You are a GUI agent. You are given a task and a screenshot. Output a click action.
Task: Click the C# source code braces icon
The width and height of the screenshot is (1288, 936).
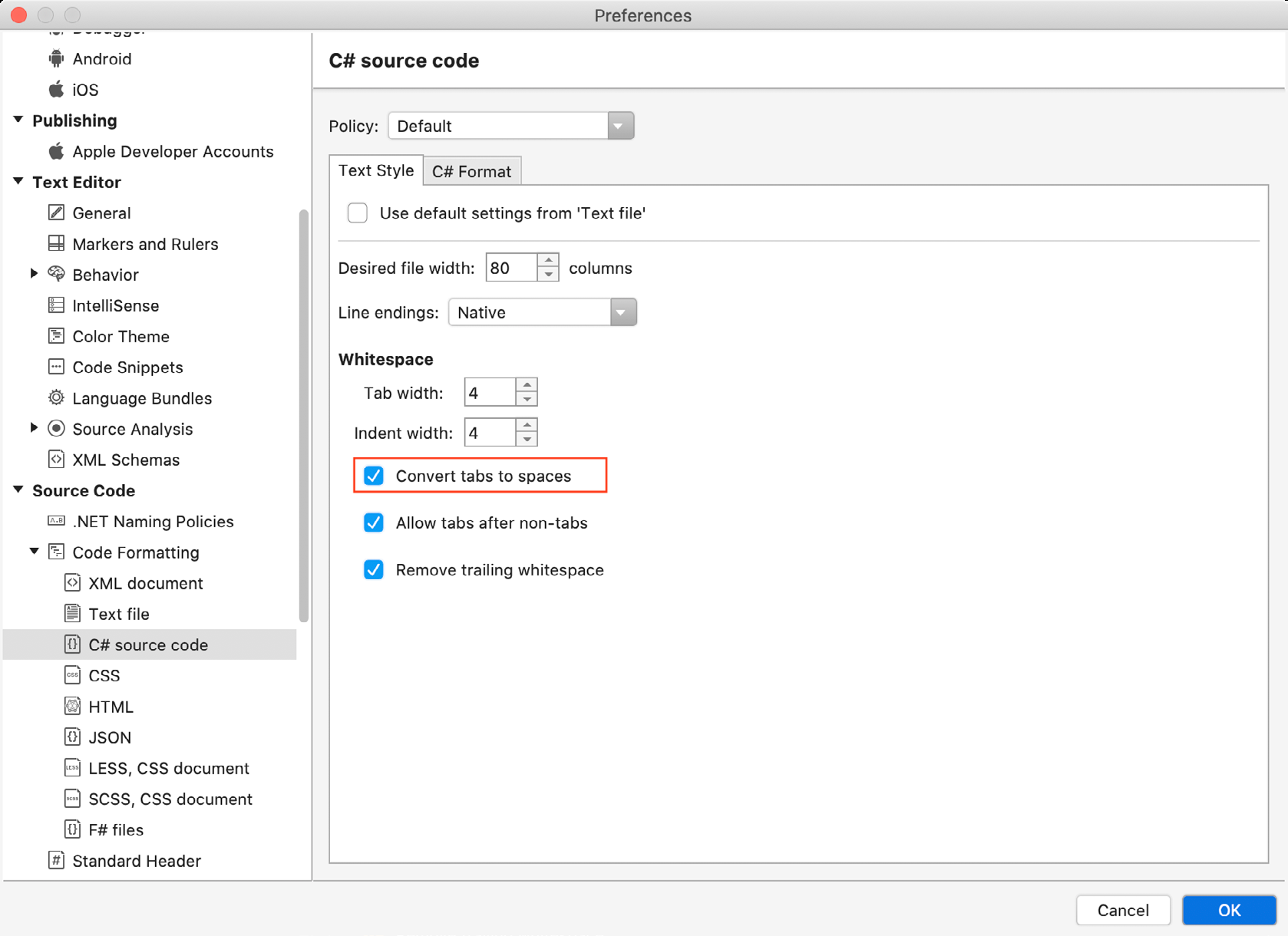coord(72,644)
